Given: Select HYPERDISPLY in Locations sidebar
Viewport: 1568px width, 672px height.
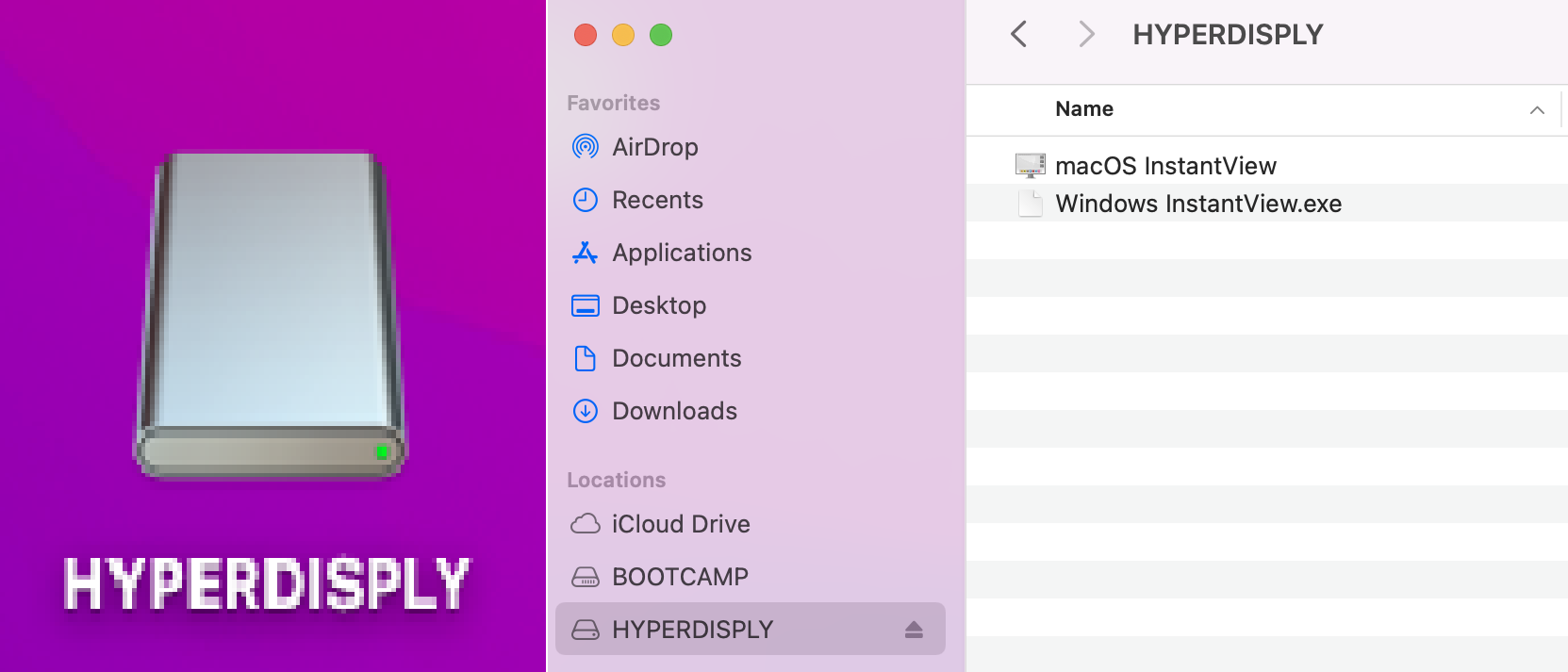Looking at the screenshot, I should click(x=692, y=630).
